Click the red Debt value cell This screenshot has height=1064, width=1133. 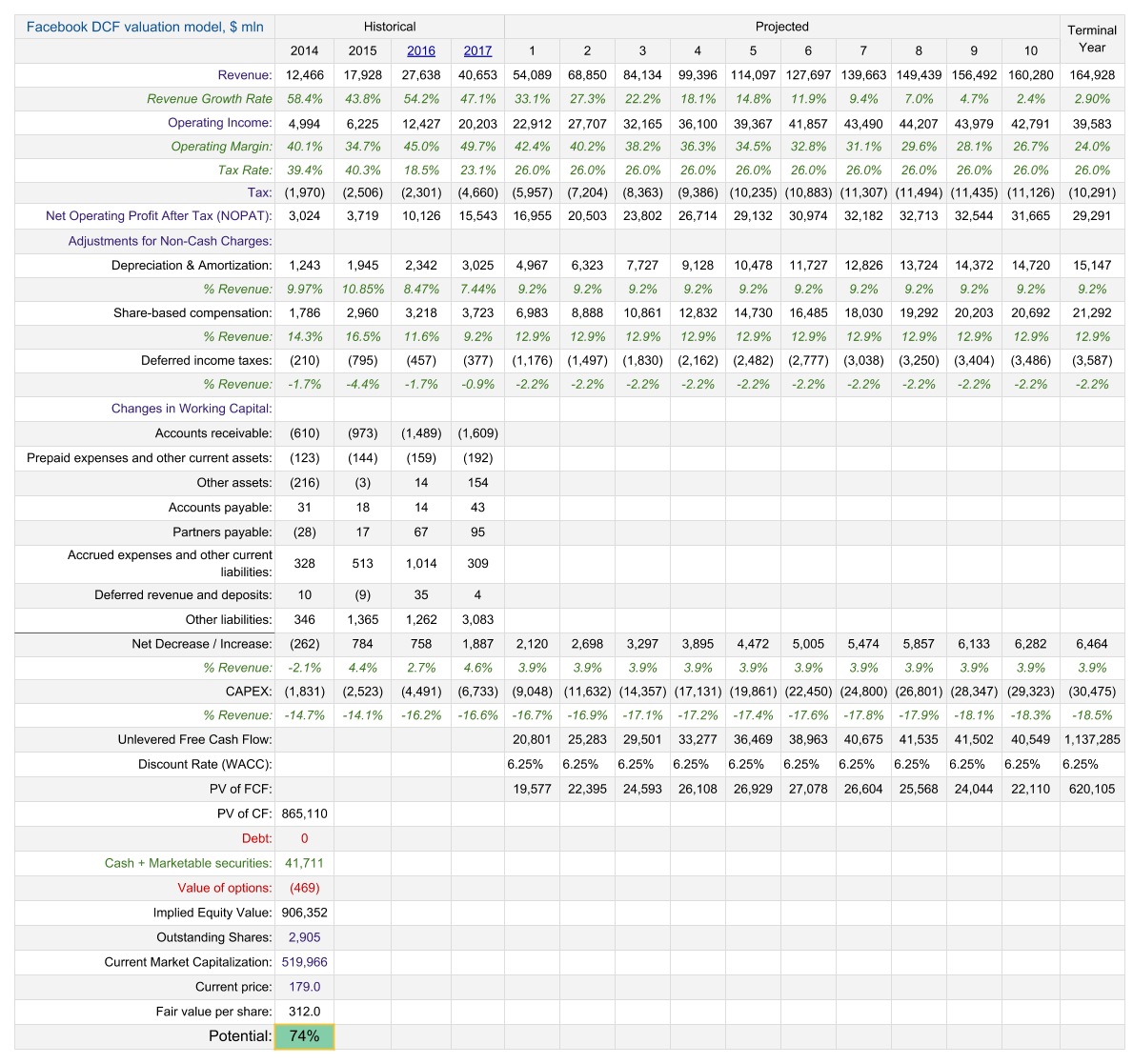click(x=304, y=838)
